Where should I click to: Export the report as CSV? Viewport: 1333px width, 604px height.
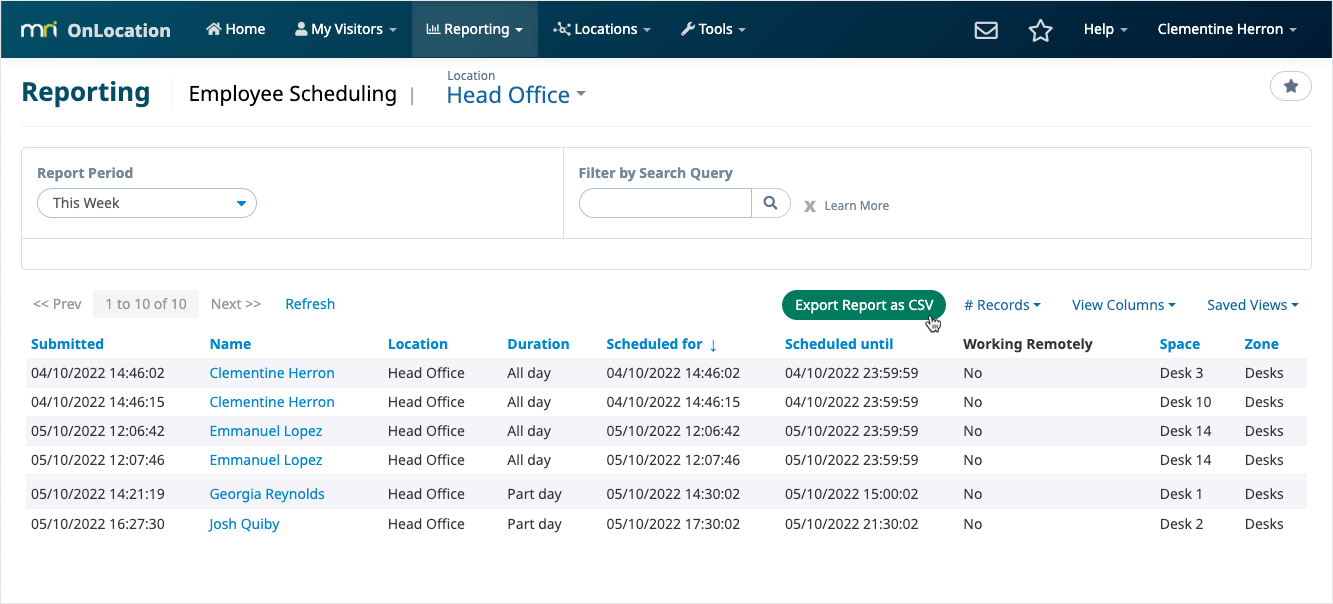coord(863,305)
